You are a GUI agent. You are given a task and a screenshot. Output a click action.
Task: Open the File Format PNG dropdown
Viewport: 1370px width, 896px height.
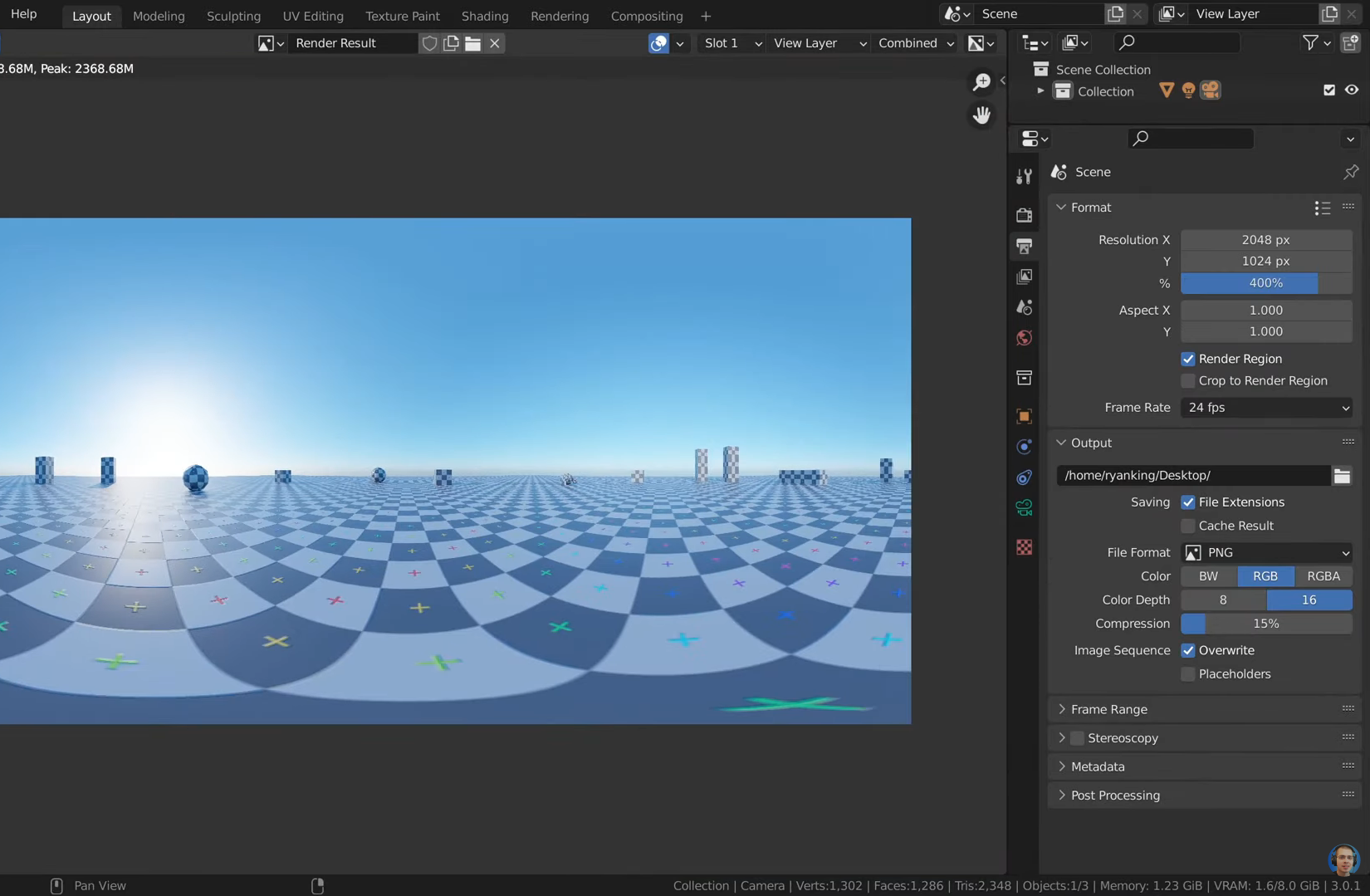(1266, 553)
